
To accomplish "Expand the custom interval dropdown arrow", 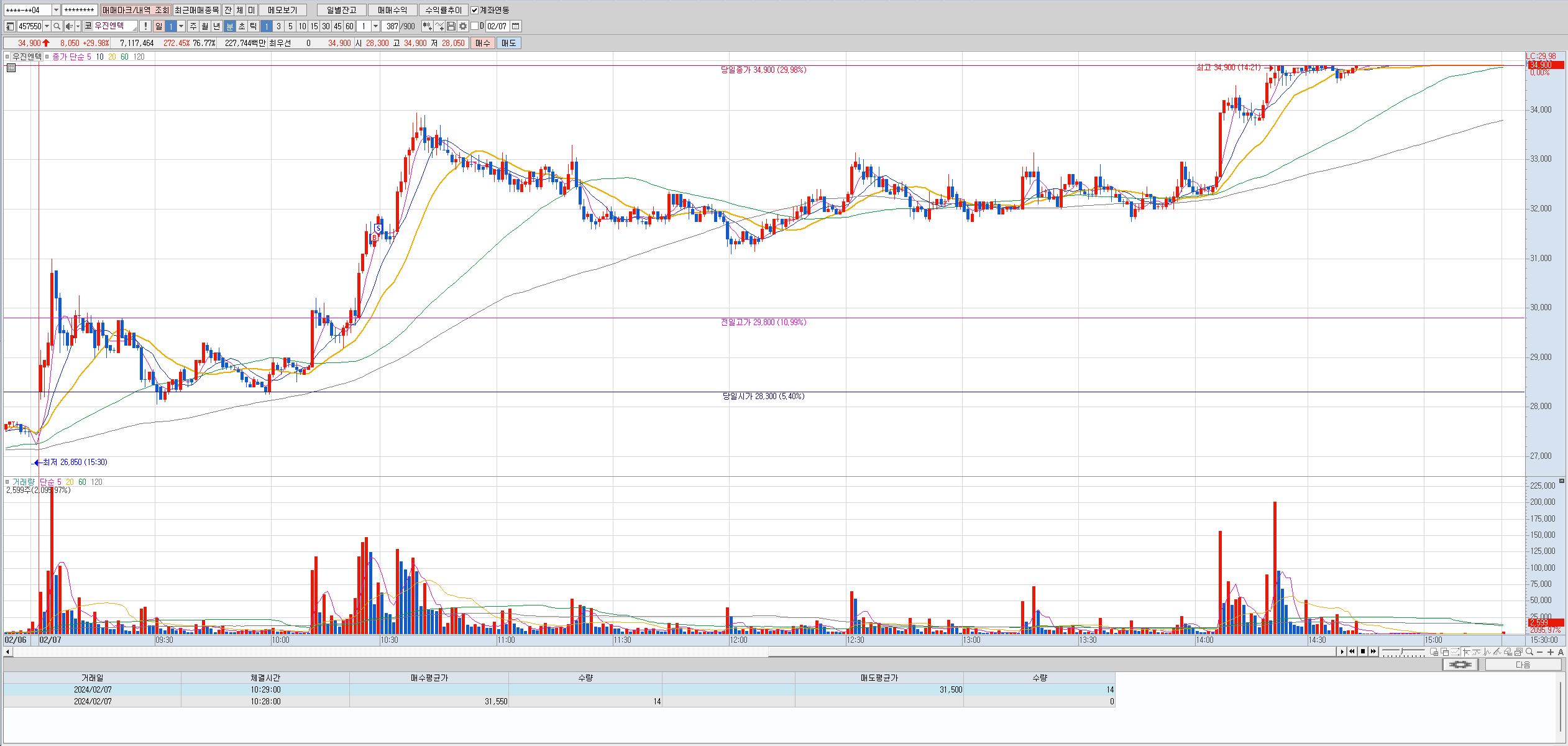I will (x=375, y=26).
